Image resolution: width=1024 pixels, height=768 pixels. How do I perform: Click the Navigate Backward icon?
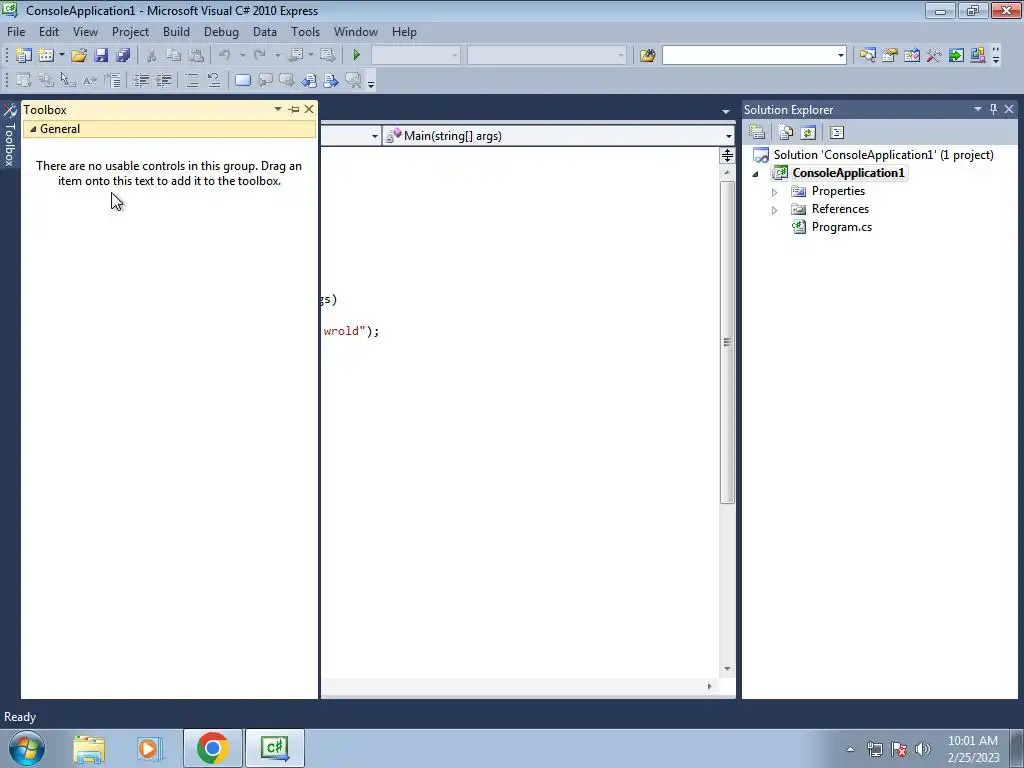[x=295, y=56]
